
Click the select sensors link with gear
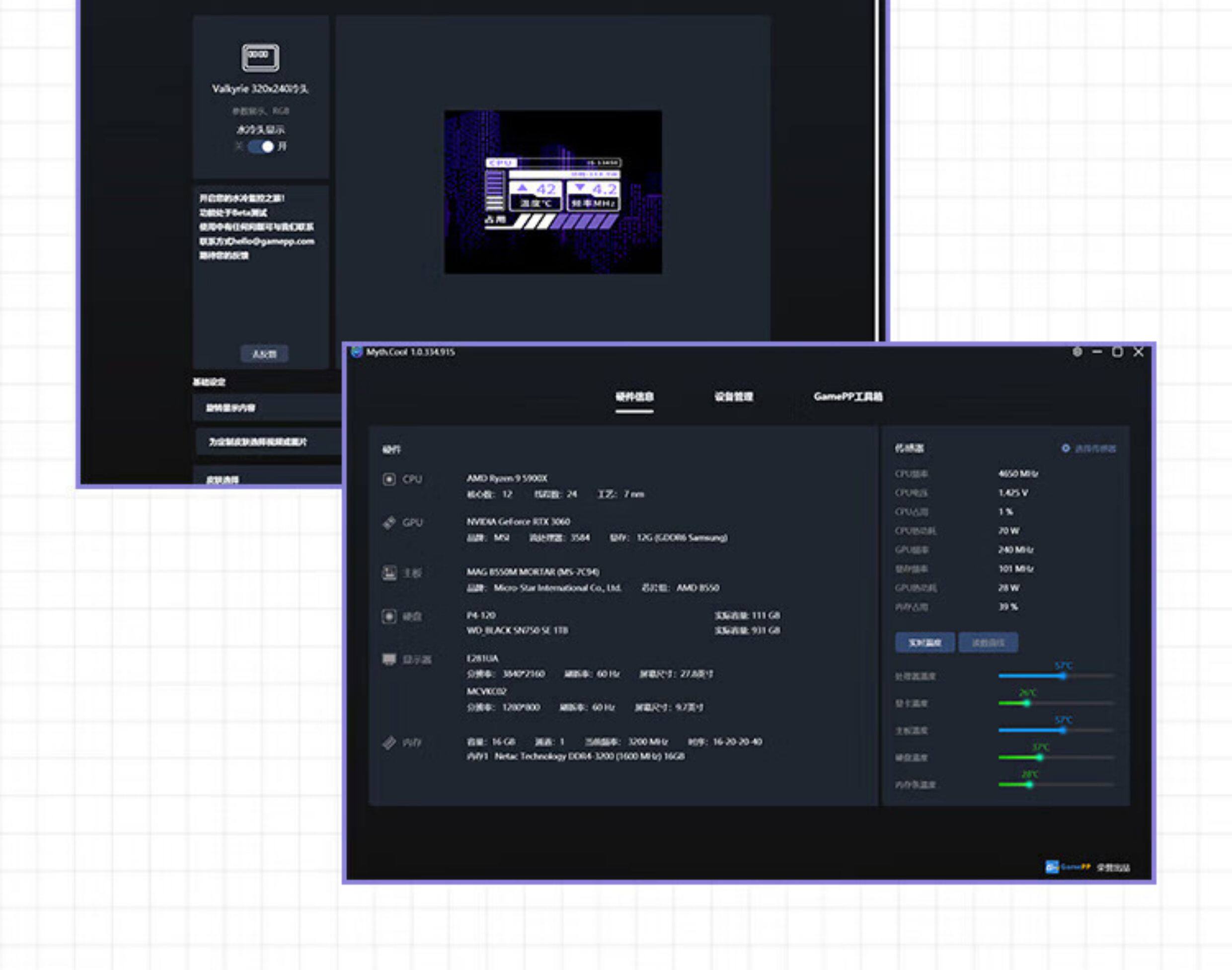click(x=1088, y=449)
